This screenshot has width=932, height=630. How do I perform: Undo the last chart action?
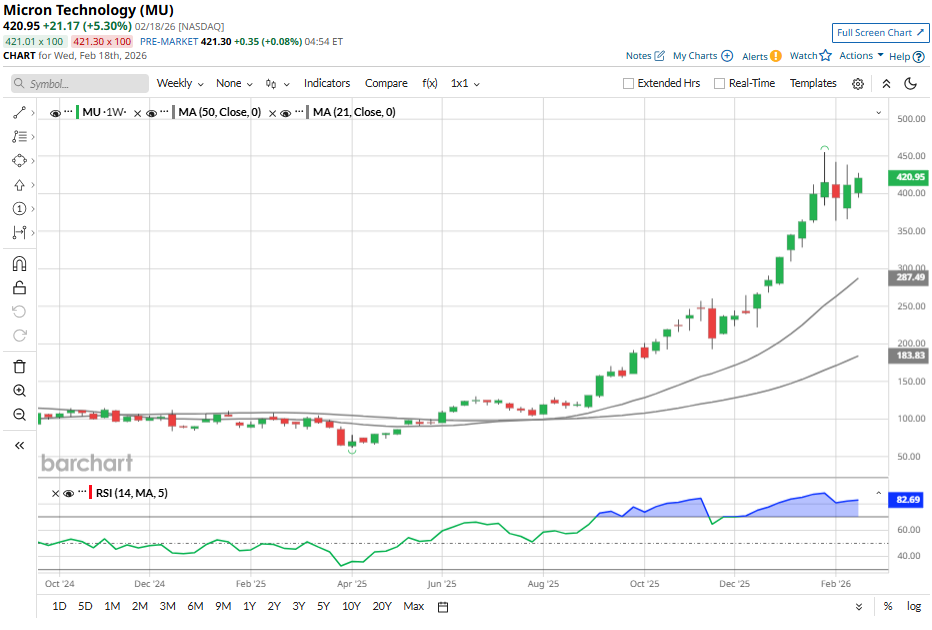(19, 311)
